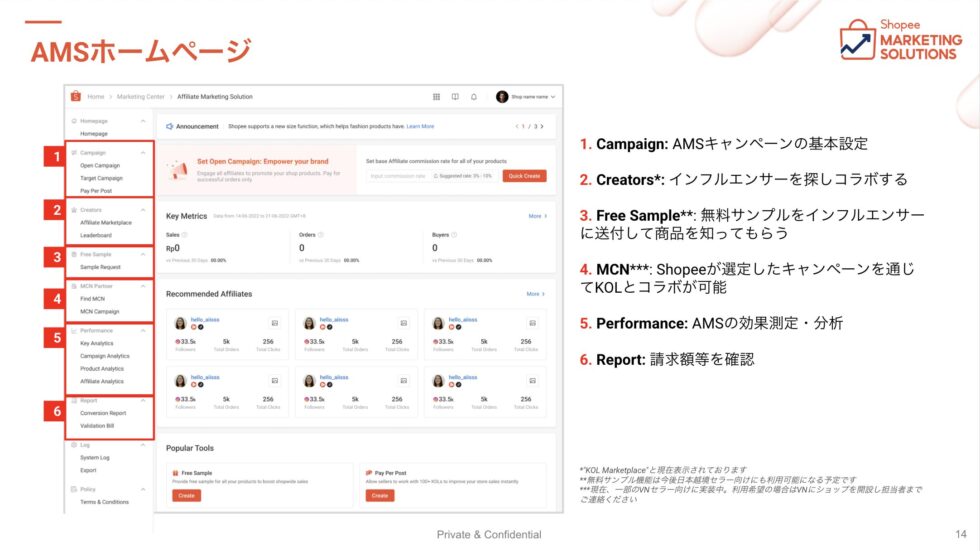Select Affiliate Analytics menu item

click(102, 382)
